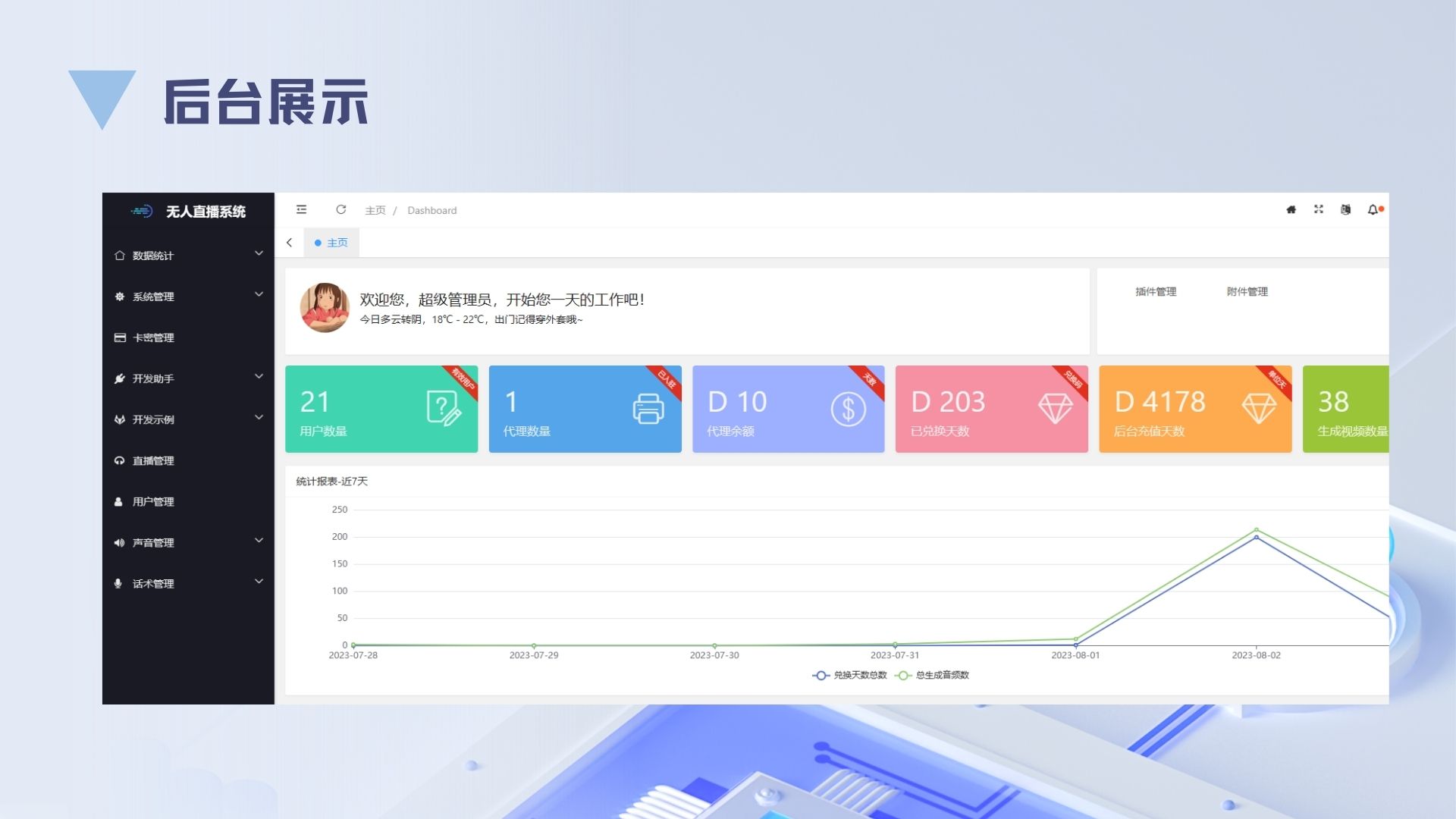
Task: Open the 直播管理 menu item
Action: click(188, 460)
